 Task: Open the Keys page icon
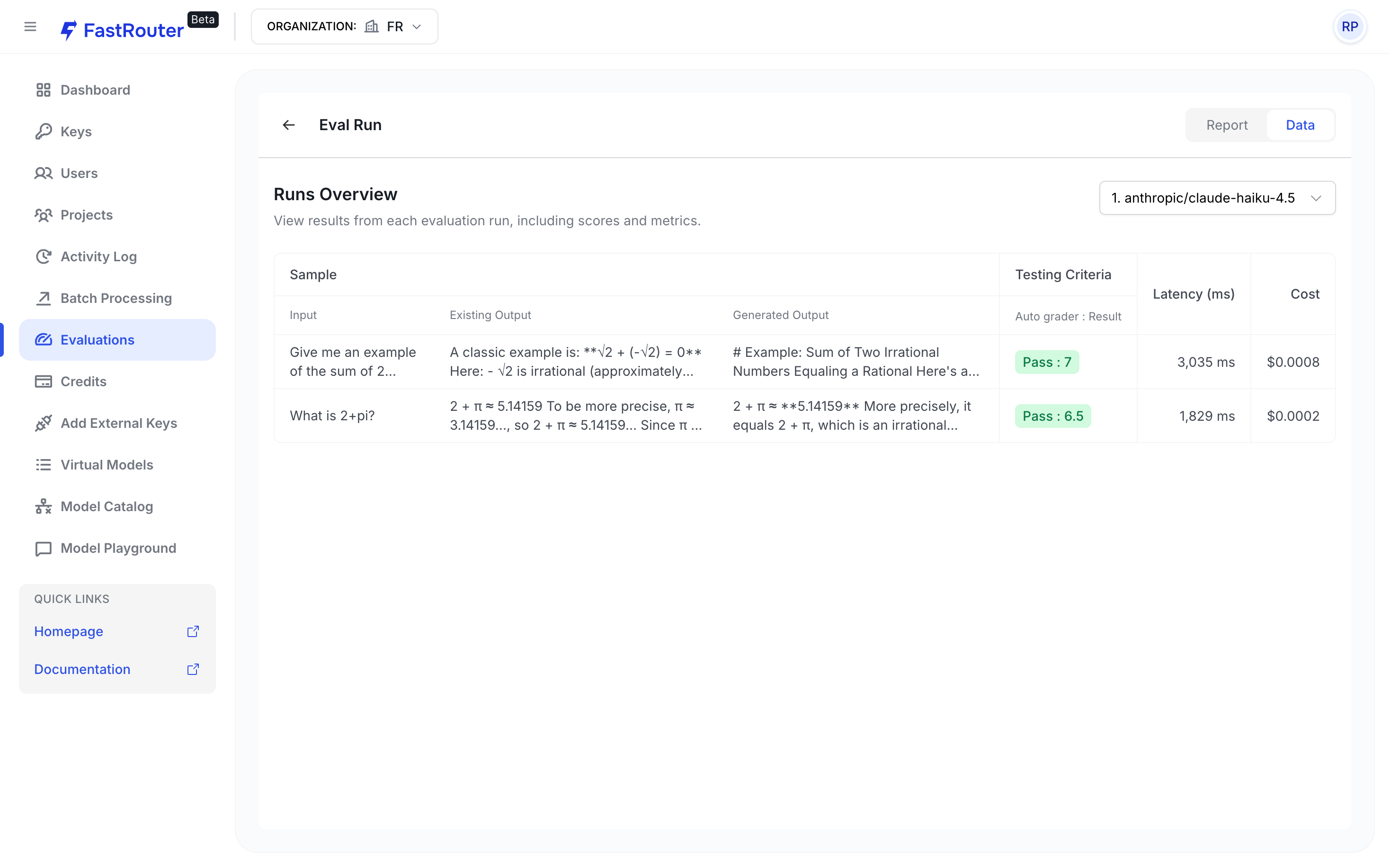[x=43, y=132]
